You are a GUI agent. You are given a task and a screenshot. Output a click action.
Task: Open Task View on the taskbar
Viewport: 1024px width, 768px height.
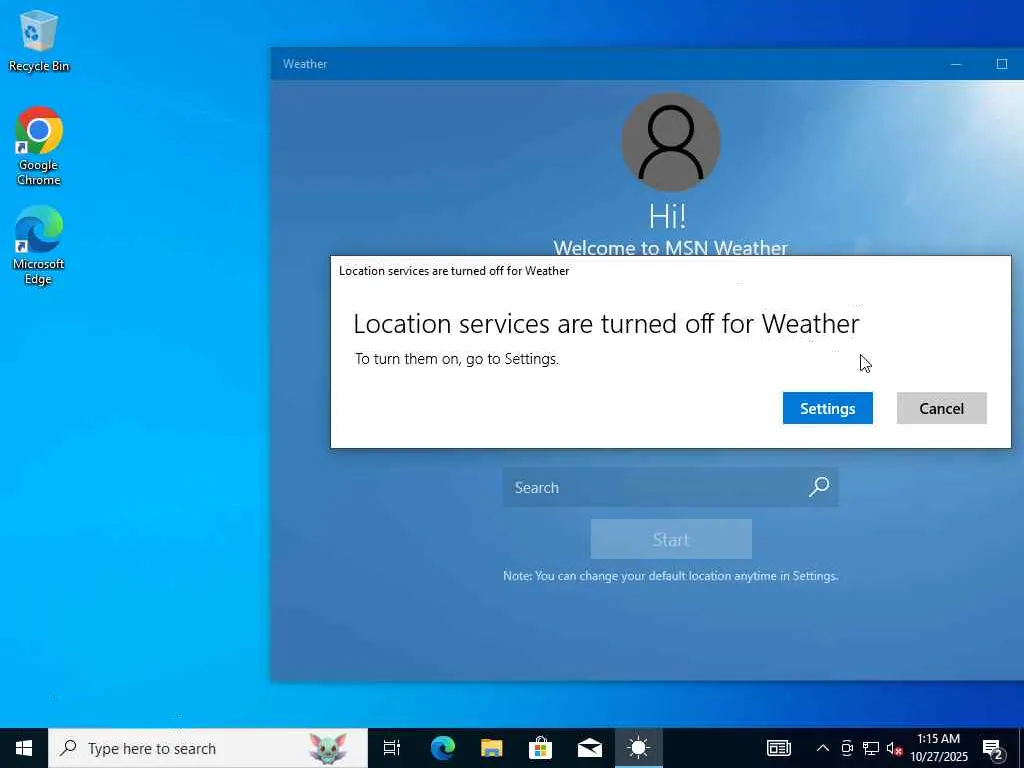point(392,748)
